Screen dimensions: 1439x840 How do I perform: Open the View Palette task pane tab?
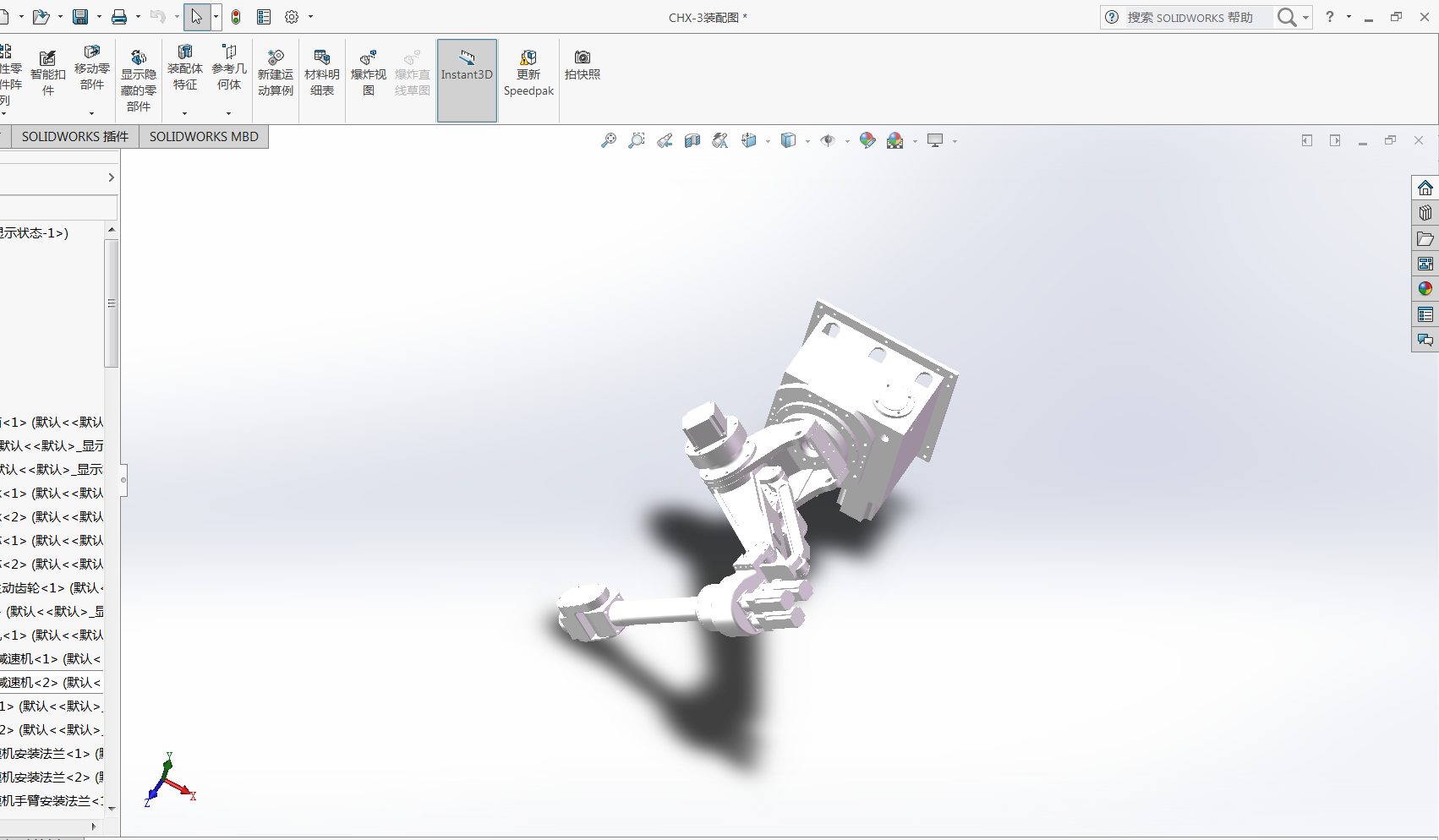[1425, 264]
